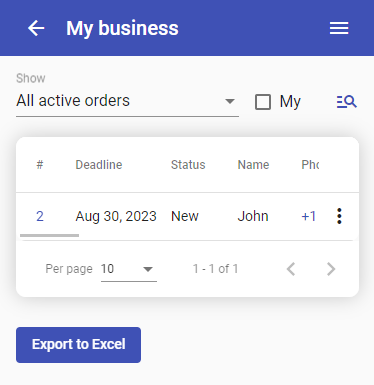374x385 pixels.
Task: Call the +1 phone number link
Action: click(x=309, y=216)
